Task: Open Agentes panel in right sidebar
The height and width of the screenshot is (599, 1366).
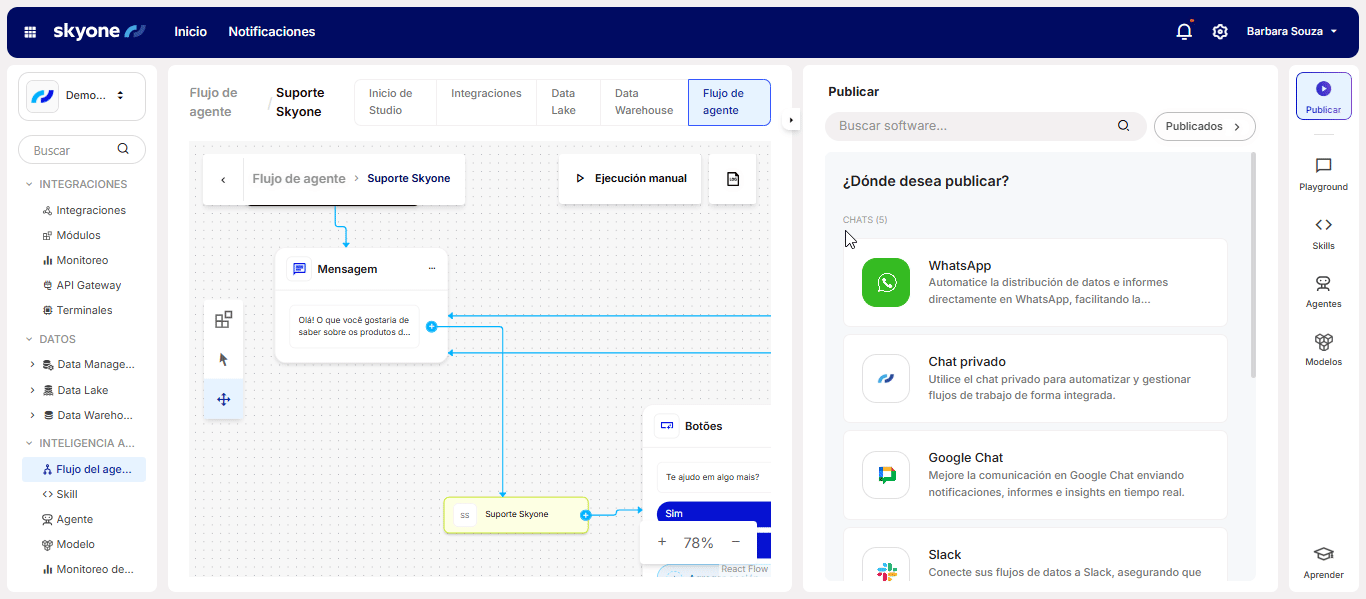Action: (x=1323, y=291)
